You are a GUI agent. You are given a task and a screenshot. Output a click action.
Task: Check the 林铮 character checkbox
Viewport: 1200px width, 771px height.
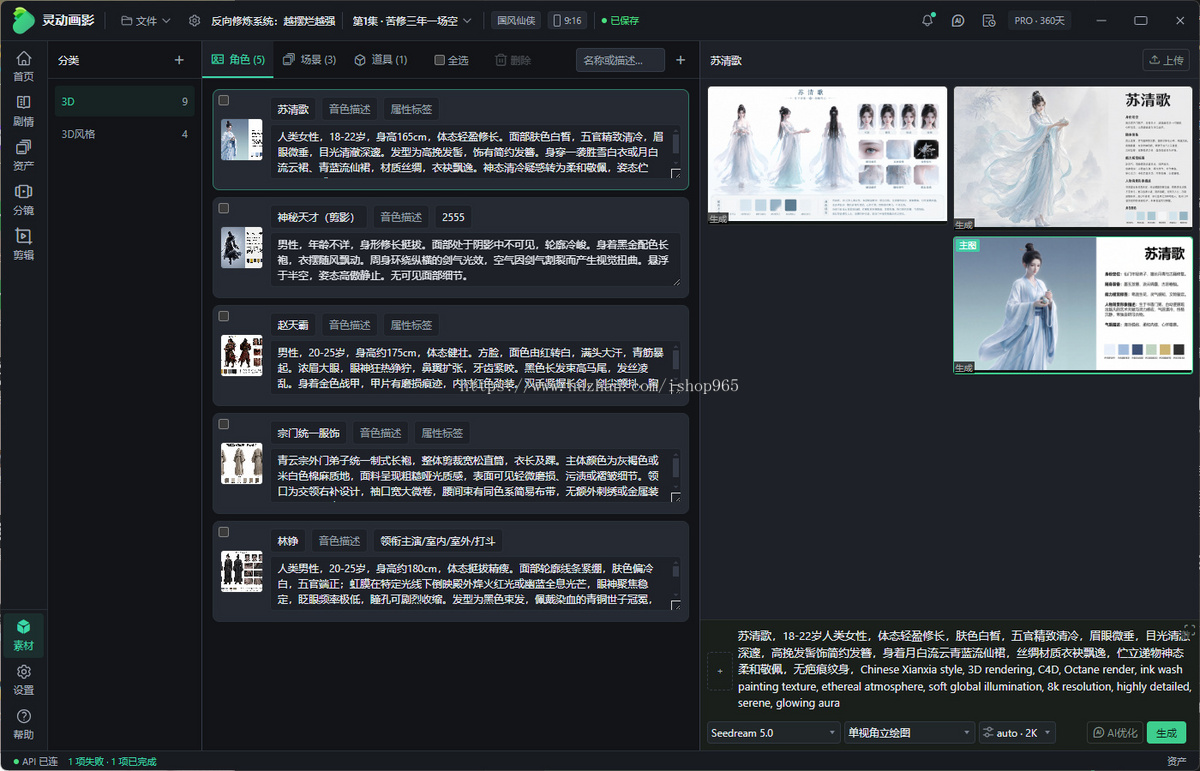(224, 532)
